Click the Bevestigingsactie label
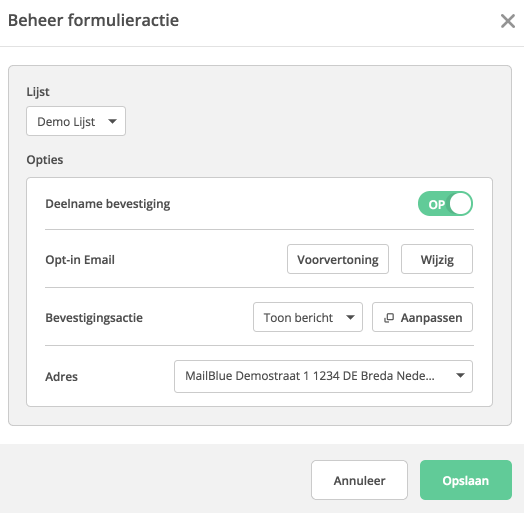This screenshot has height=513, width=524. coord(94,318)
